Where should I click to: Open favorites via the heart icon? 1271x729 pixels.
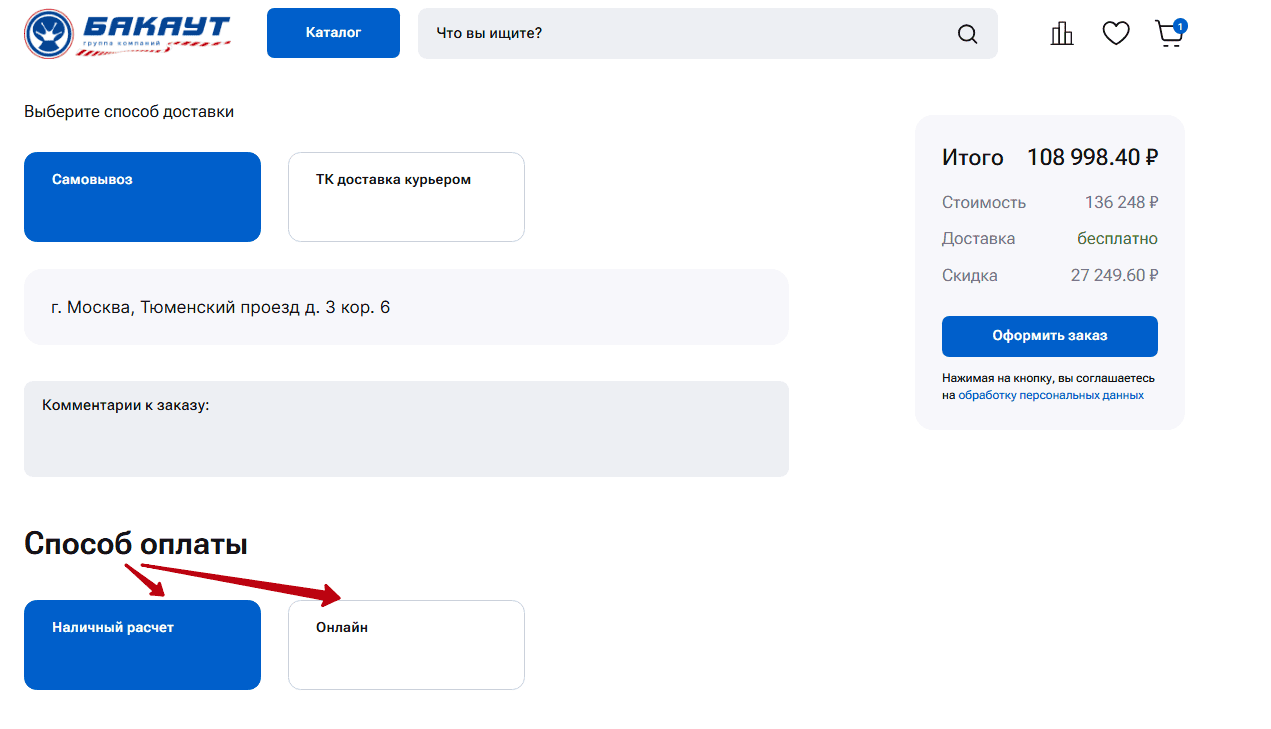point(1115,34)
